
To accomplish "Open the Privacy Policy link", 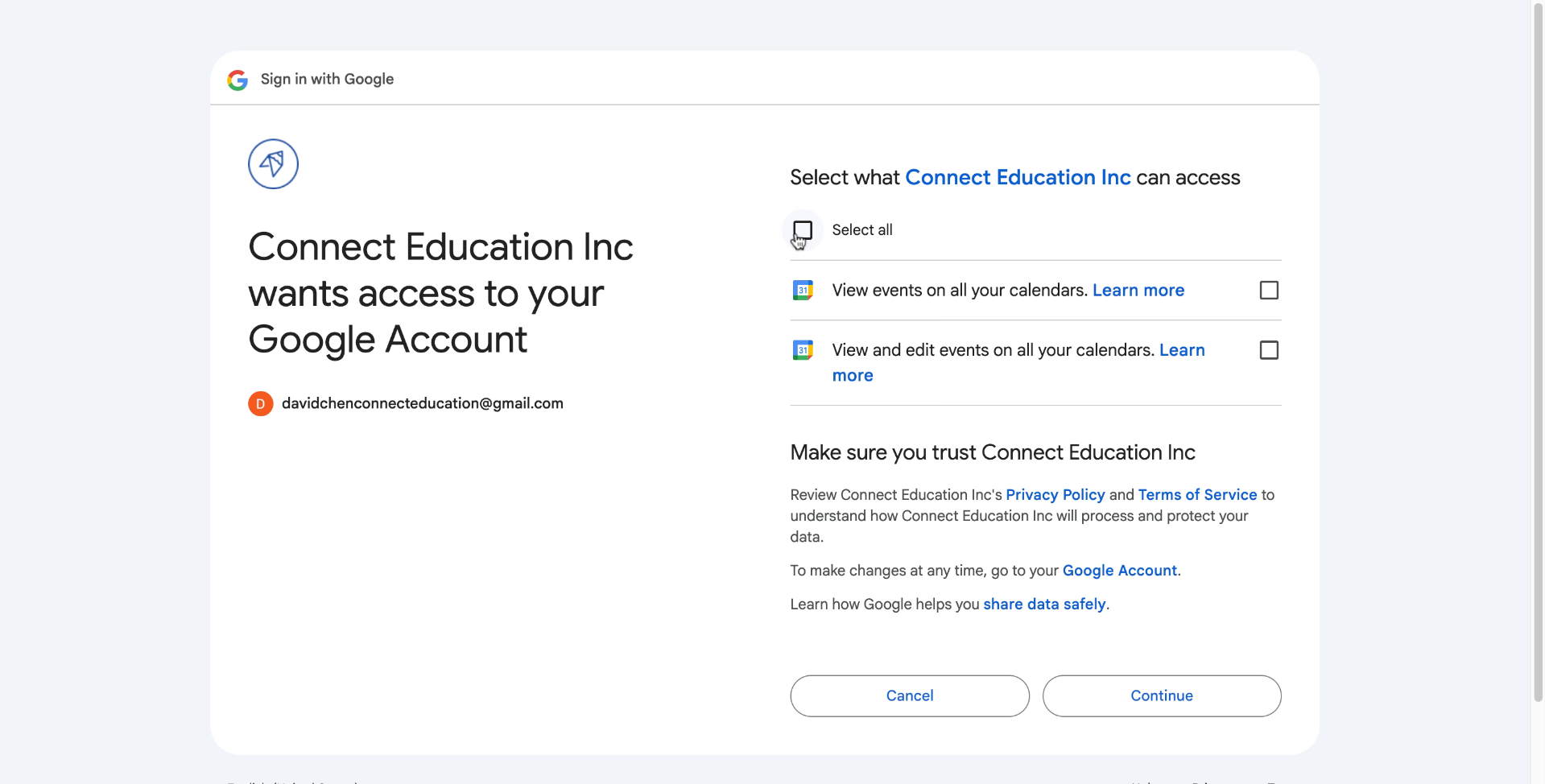I will [1055, 495].
